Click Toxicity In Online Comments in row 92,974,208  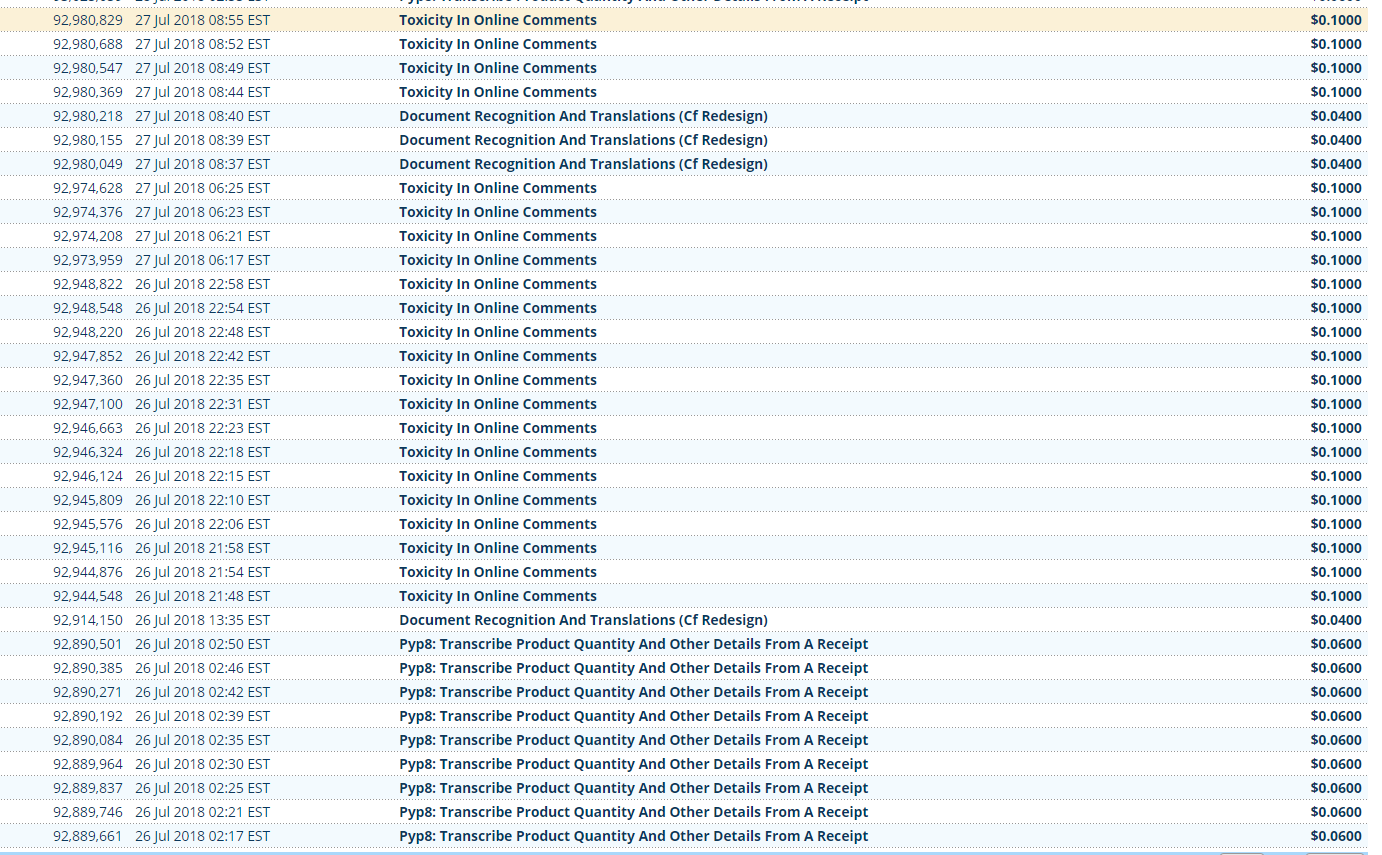pyautogui.click(x=498, y=236)
